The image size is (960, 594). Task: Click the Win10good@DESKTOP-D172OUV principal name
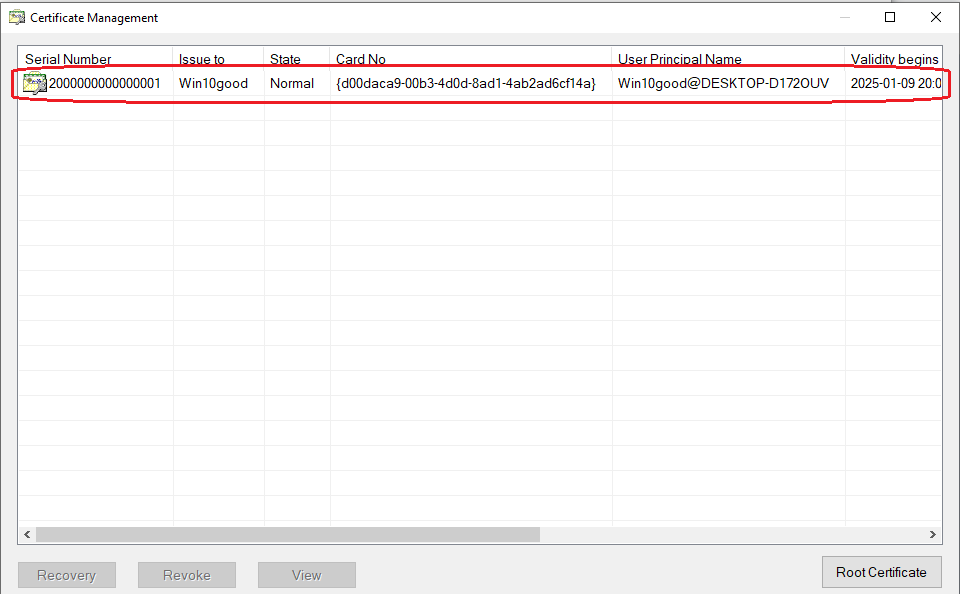pos(723,84)
